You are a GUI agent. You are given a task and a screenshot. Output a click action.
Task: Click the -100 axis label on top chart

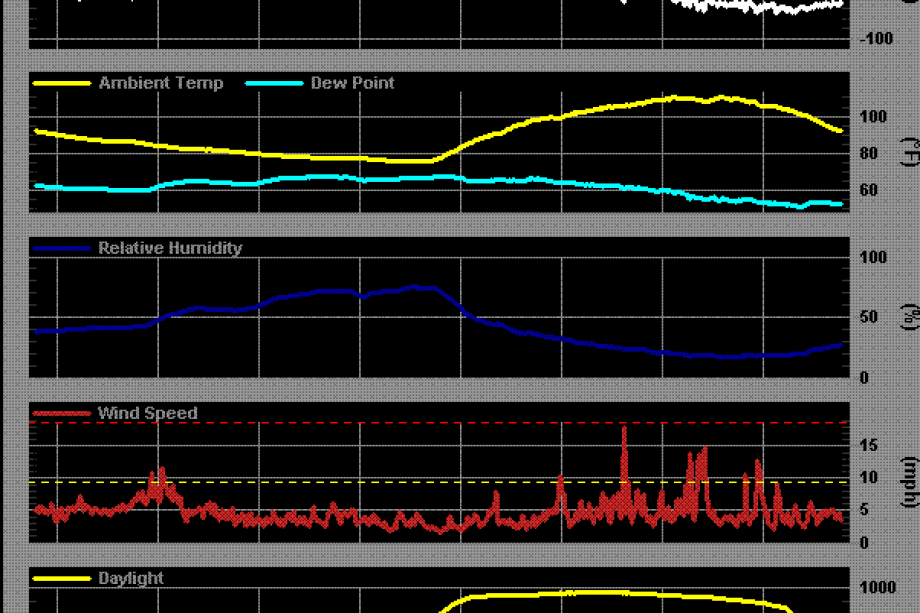(x=876, y=39)
